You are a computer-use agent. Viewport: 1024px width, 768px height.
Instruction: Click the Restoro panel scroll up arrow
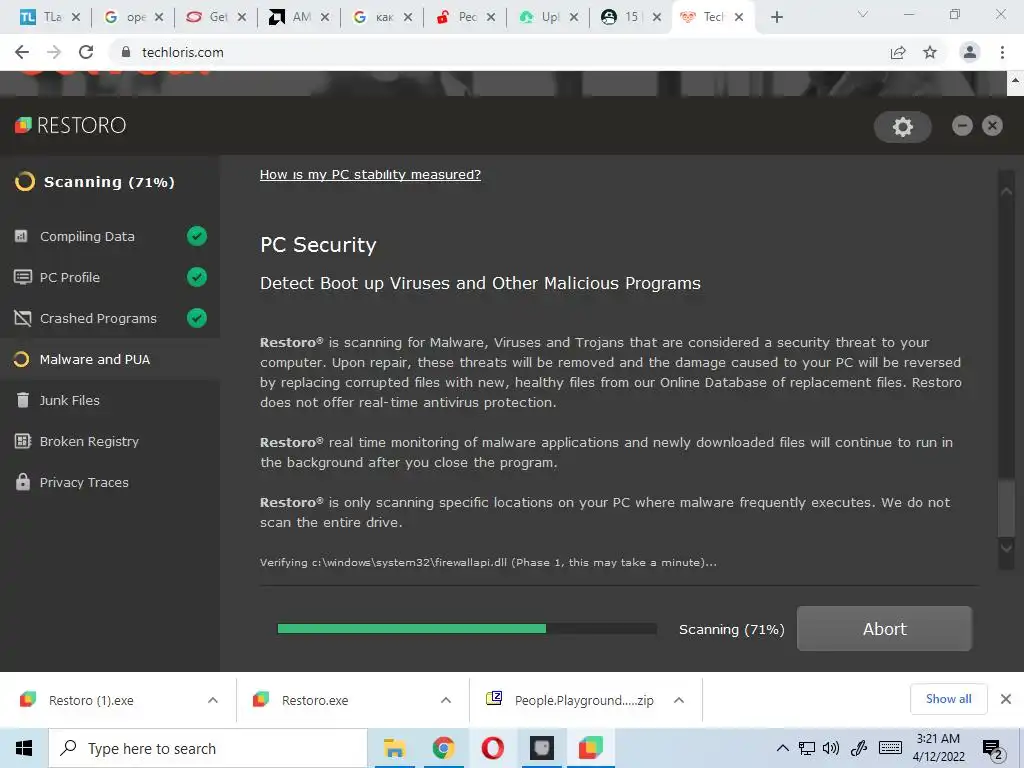pyautogui.click(x=1006, y=191)
